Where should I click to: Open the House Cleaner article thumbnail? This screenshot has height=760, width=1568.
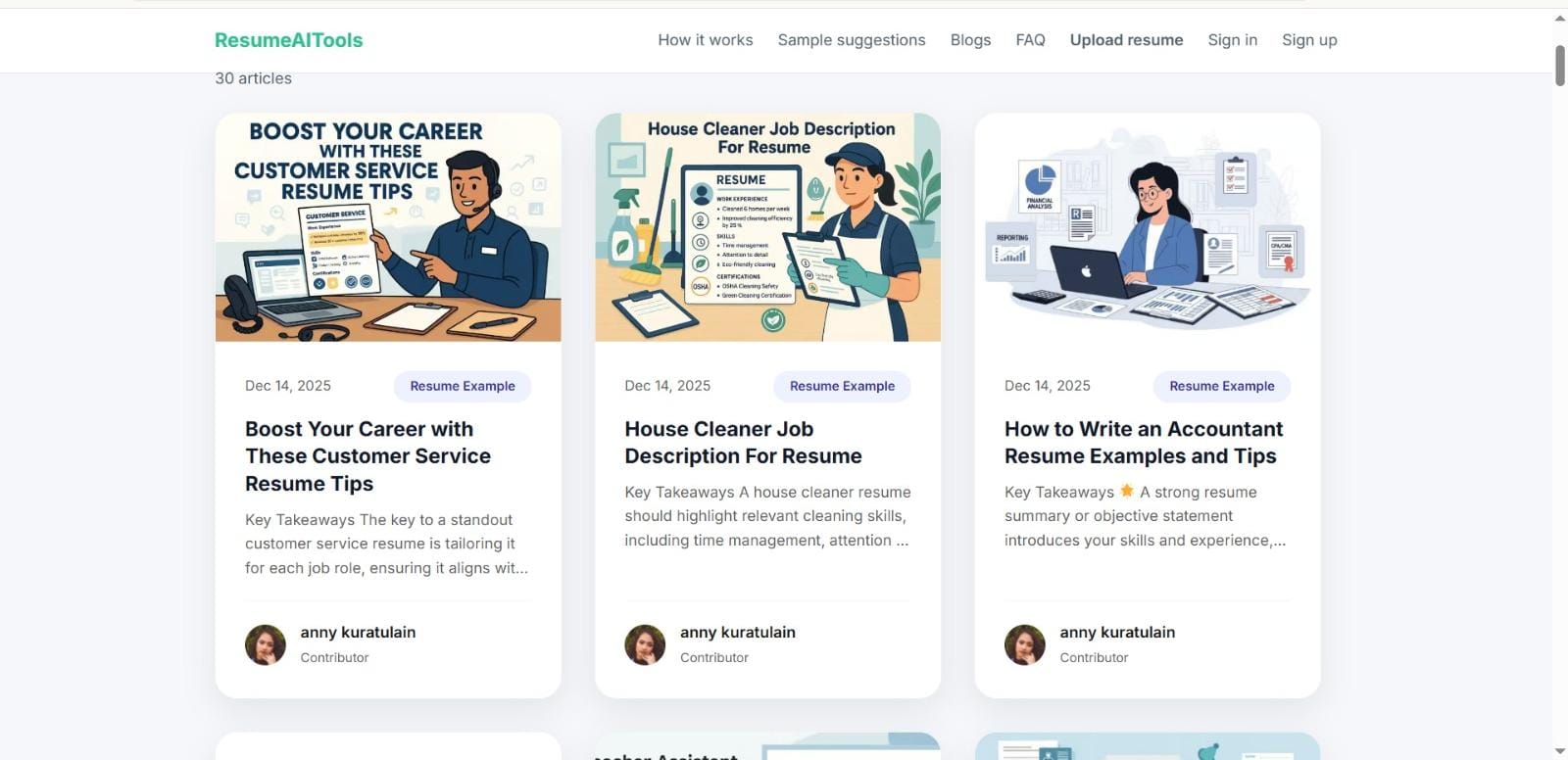click(767, 227)
